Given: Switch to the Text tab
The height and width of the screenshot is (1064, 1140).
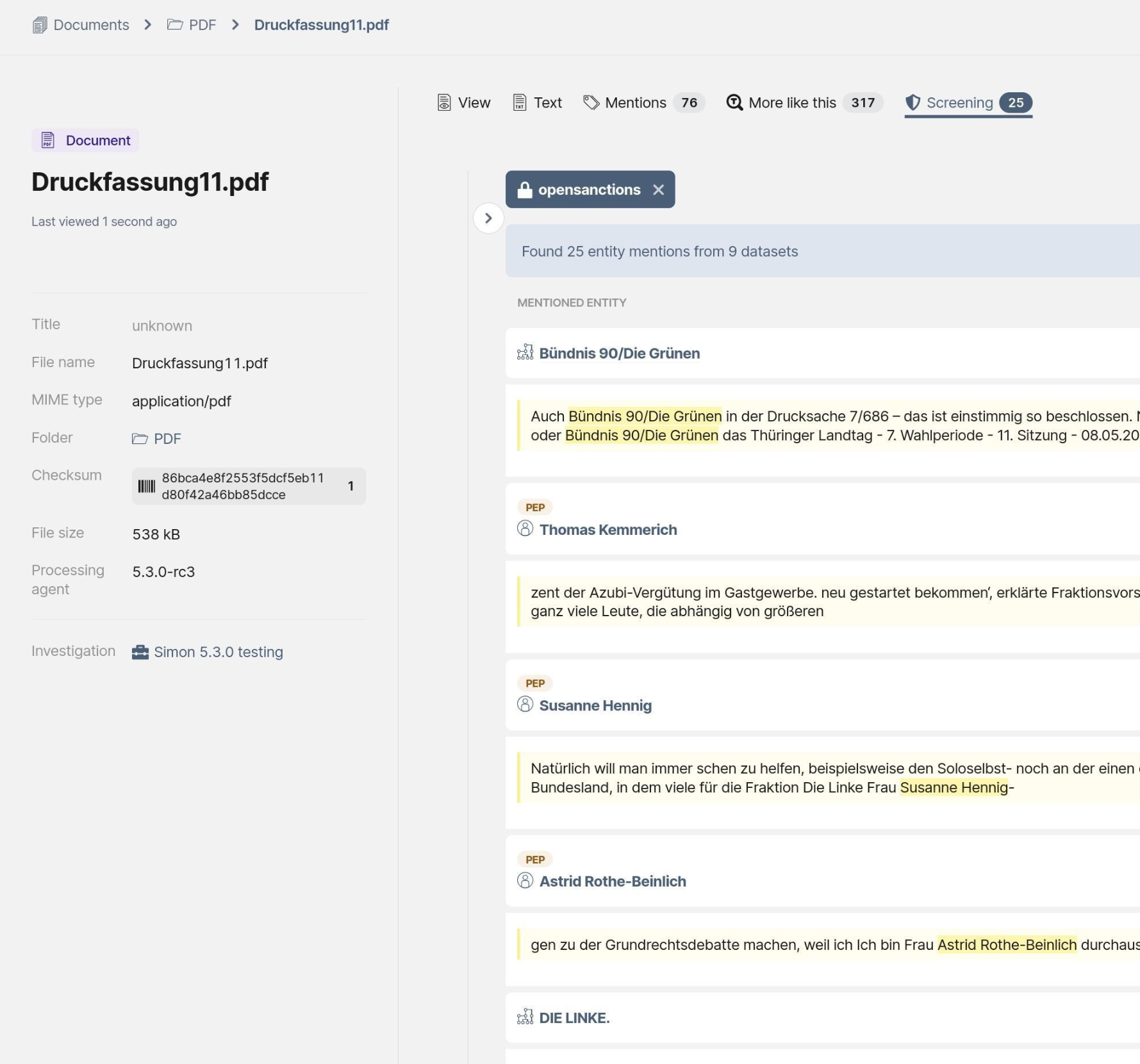Looking at the screenshot, I should tap(538, 102).
